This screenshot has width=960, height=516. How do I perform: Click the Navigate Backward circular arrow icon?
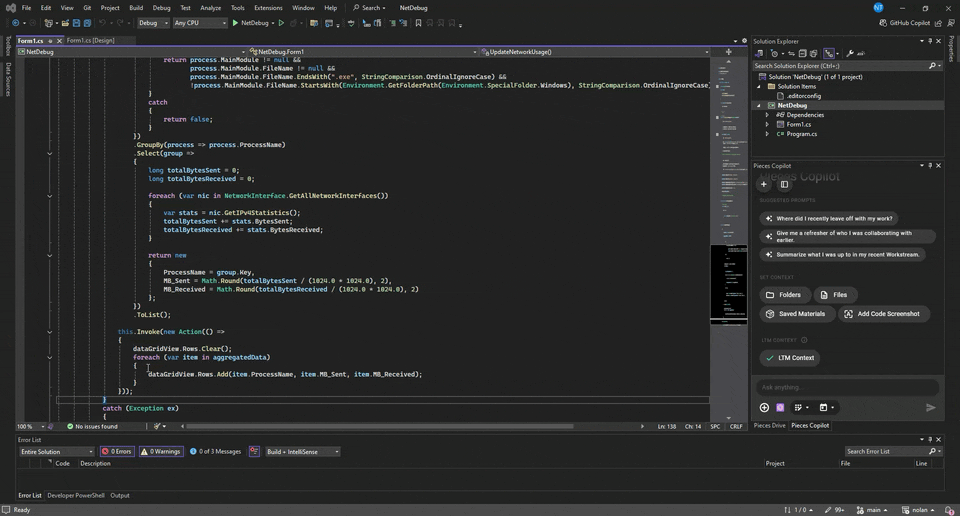pos(15,23)
